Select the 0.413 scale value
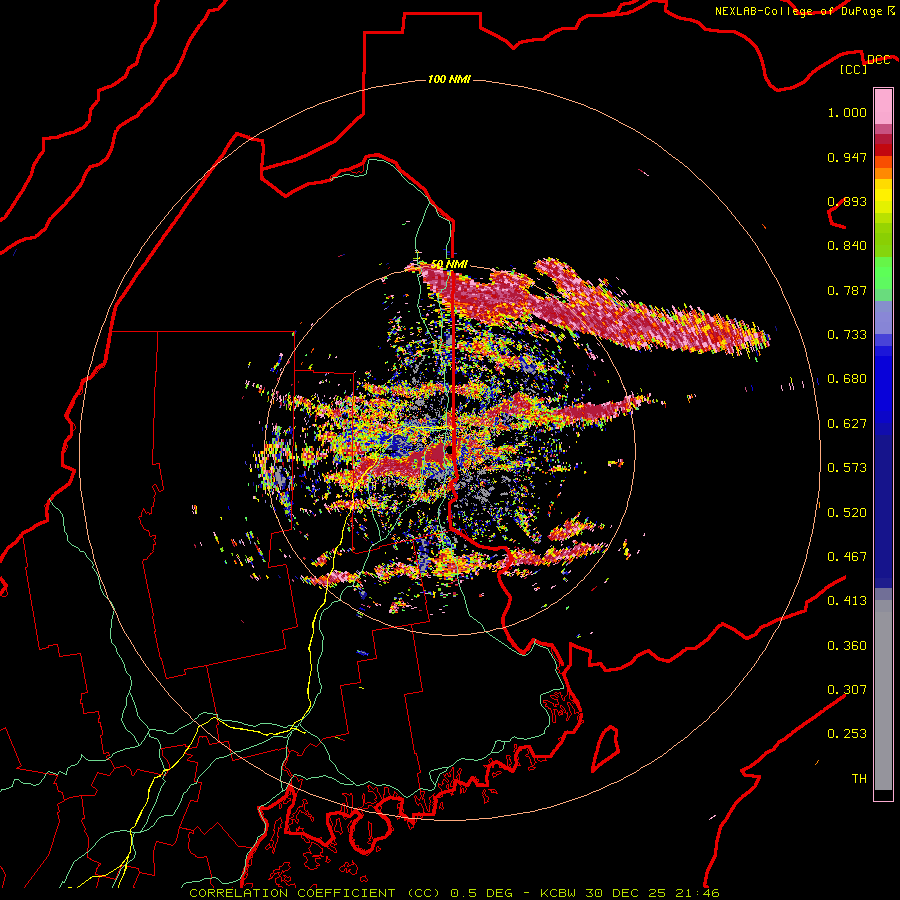 pos(847,601)
